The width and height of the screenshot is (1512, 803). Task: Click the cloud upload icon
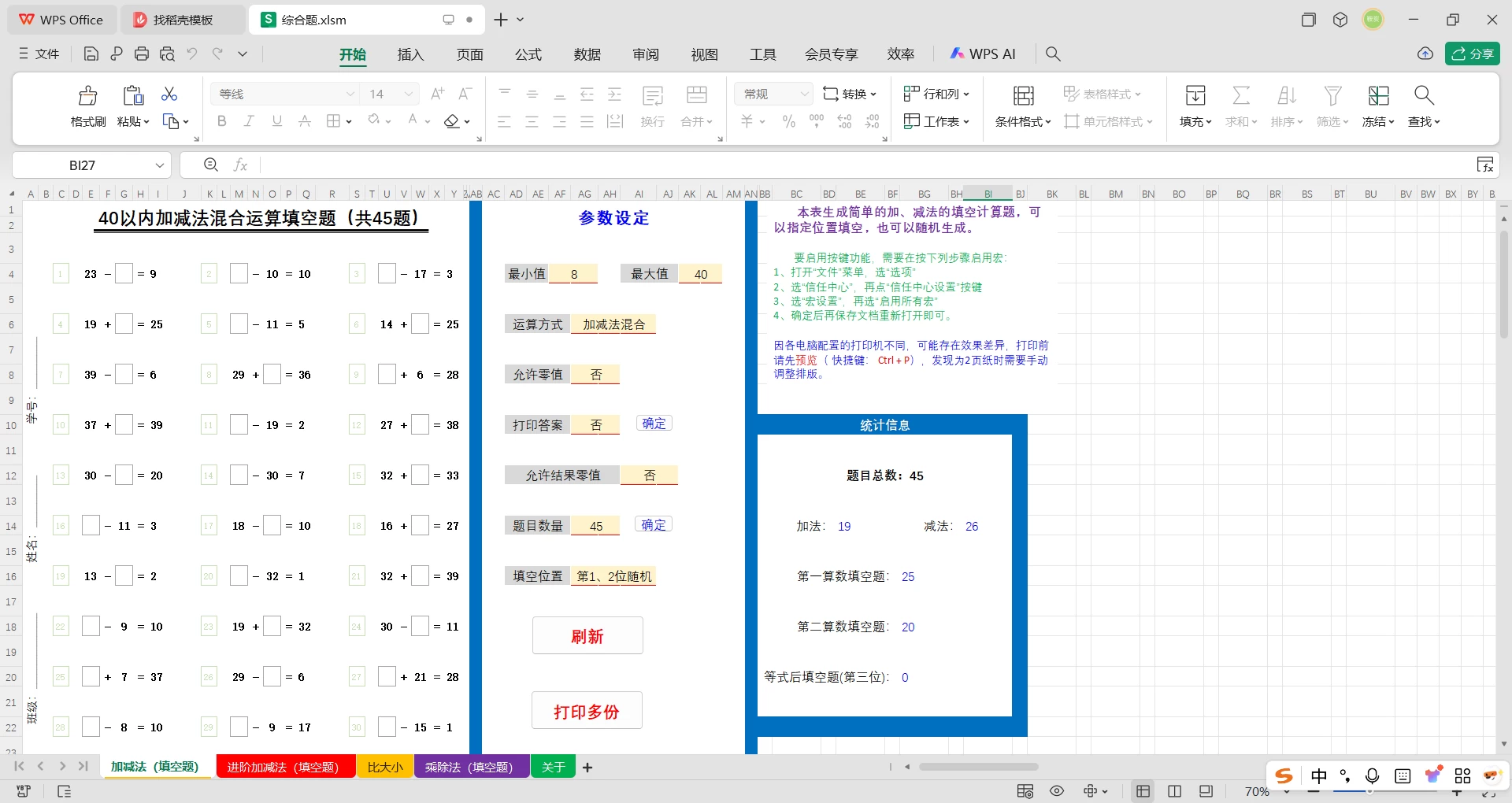tap(1425, 54)
